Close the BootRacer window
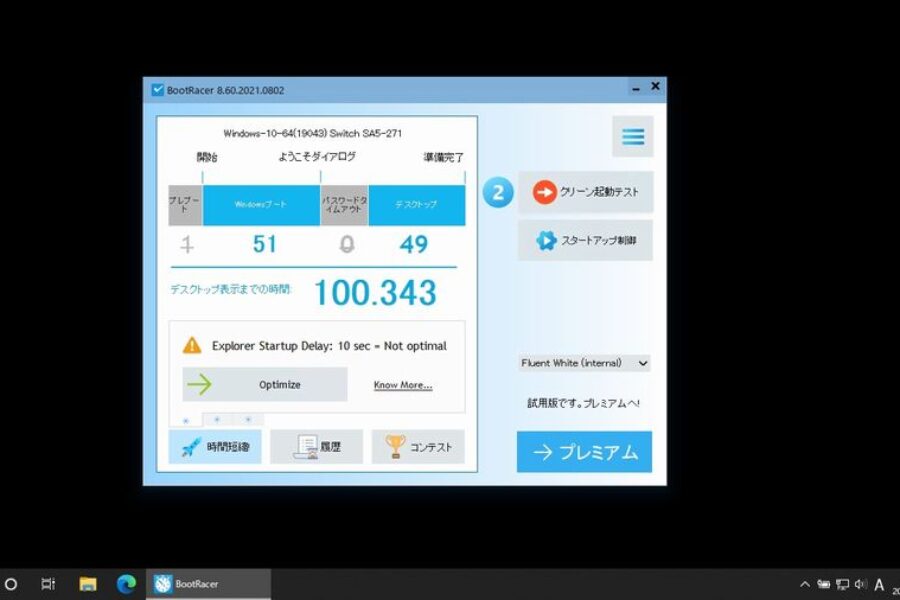 coord(655,86)
